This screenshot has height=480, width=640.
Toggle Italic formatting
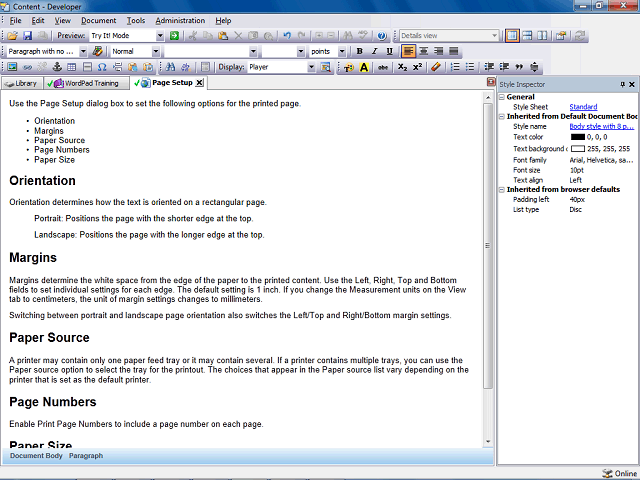click(374, 51)
